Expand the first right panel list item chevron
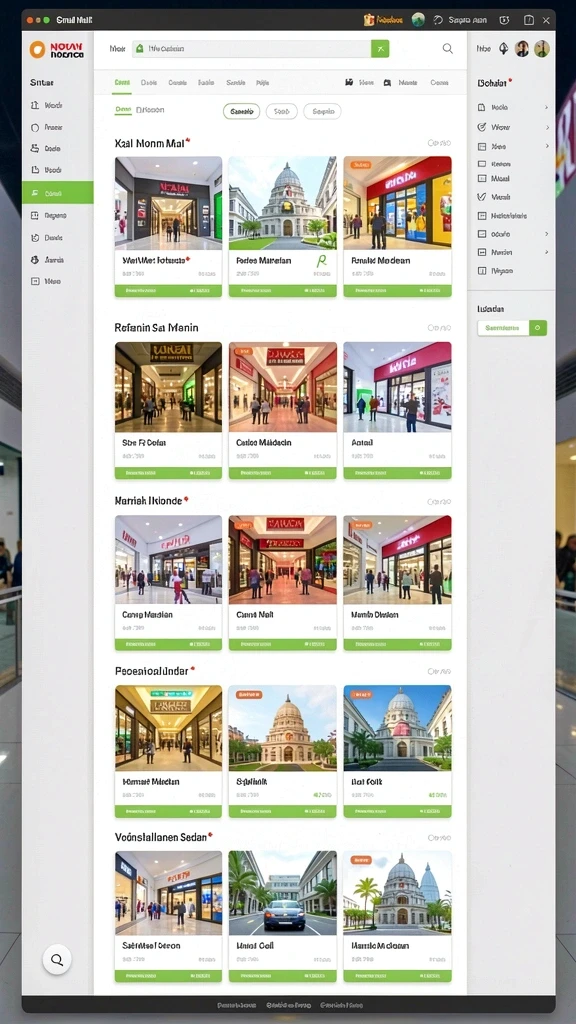 click(547, 107)
